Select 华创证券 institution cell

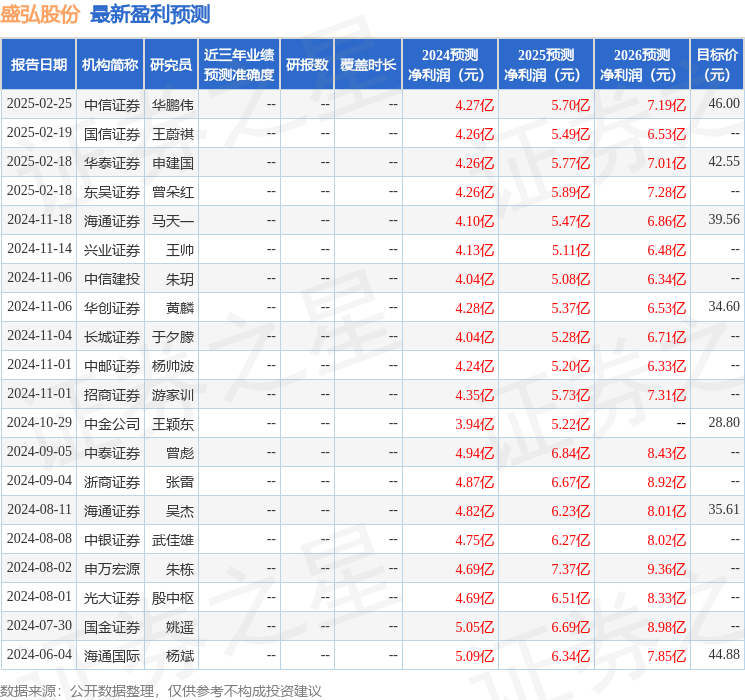pos(112,307)
